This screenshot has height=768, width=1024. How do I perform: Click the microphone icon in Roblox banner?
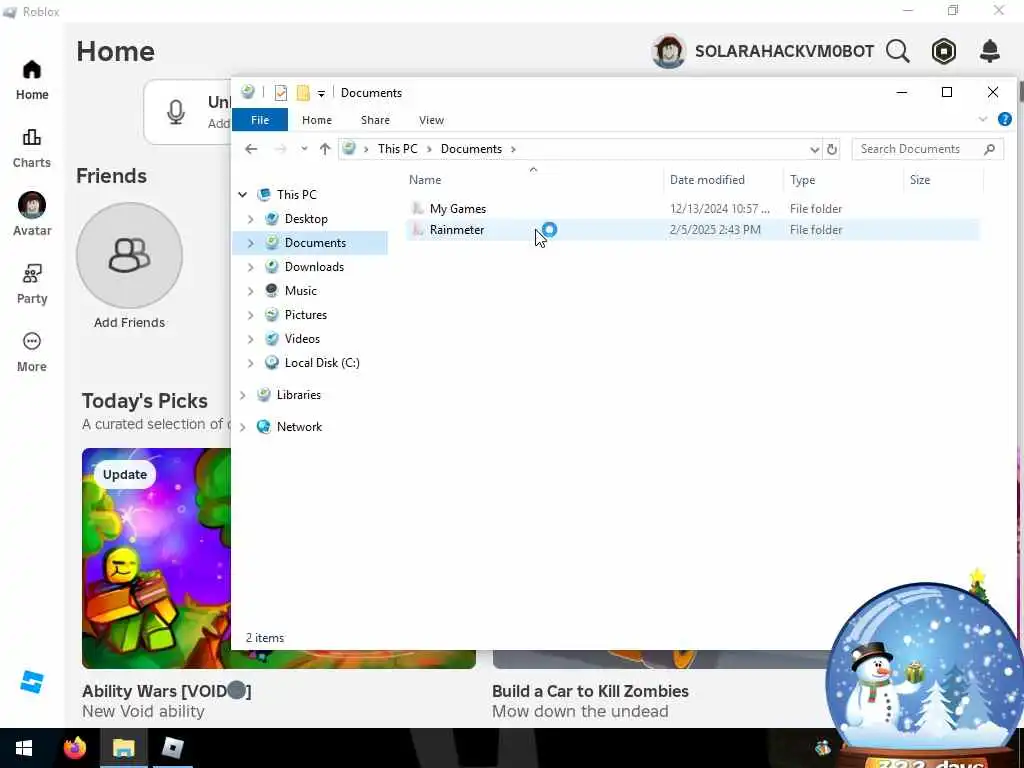pyautogui.click(x=176, y=112)
